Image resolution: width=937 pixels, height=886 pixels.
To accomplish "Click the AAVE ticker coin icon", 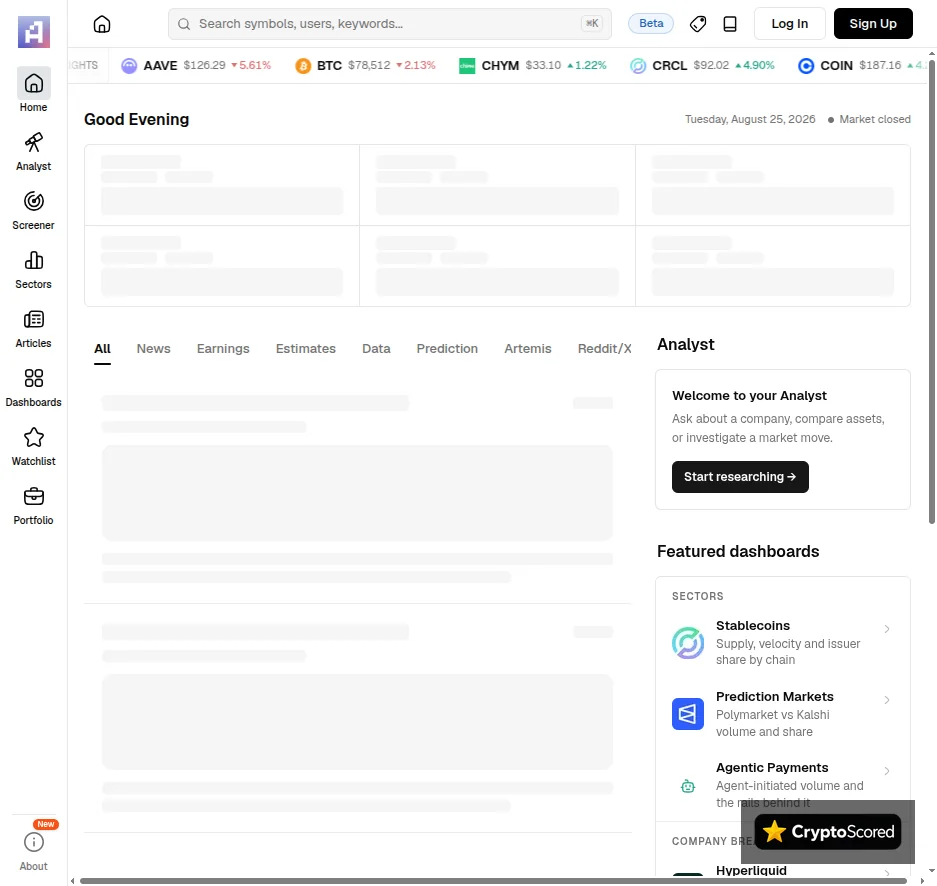I will 129,66.
